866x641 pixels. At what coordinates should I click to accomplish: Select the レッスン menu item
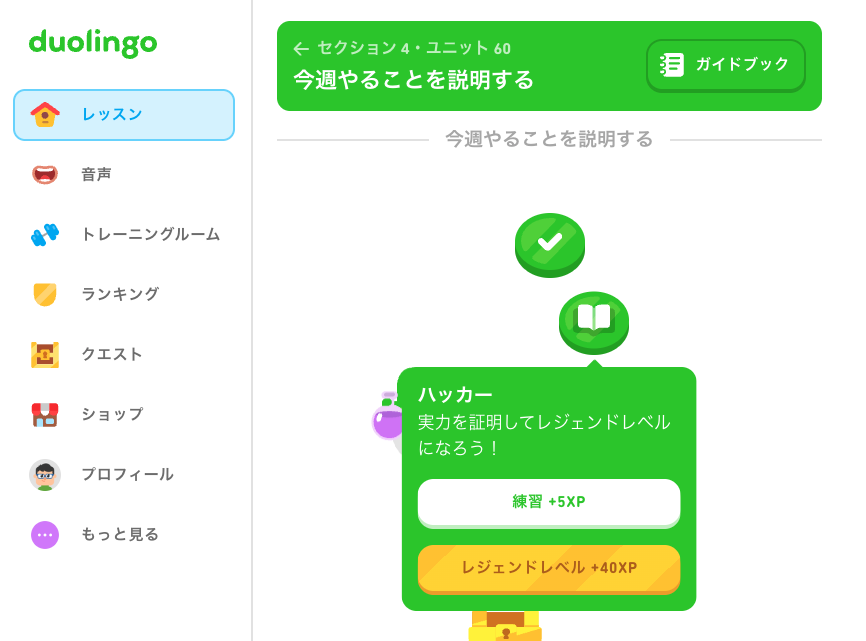[124, 115]
